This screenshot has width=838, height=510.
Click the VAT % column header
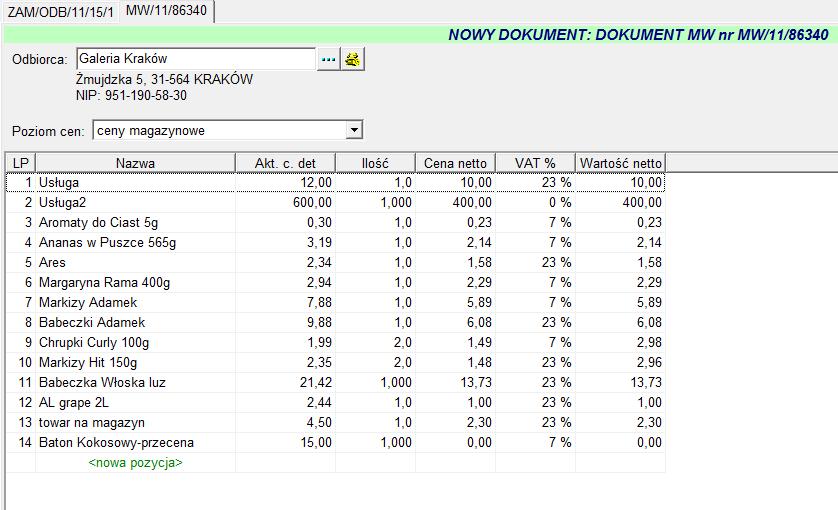[536, 163]
